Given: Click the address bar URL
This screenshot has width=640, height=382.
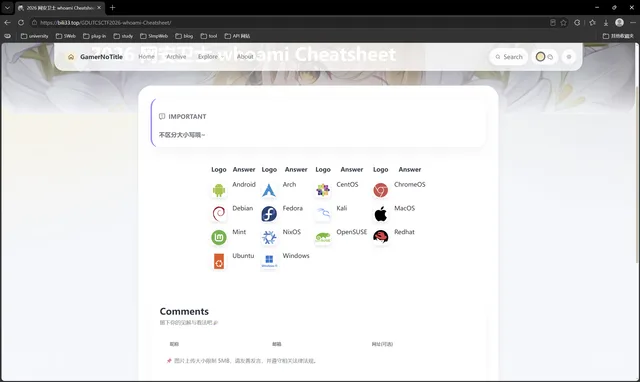Looking at the screenshot, I should pyautogui.click(x=106, y=22).
